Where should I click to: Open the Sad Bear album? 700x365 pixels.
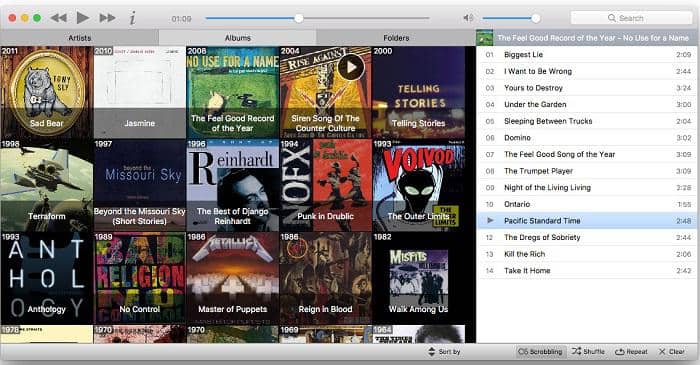click(x=46, y=92)
